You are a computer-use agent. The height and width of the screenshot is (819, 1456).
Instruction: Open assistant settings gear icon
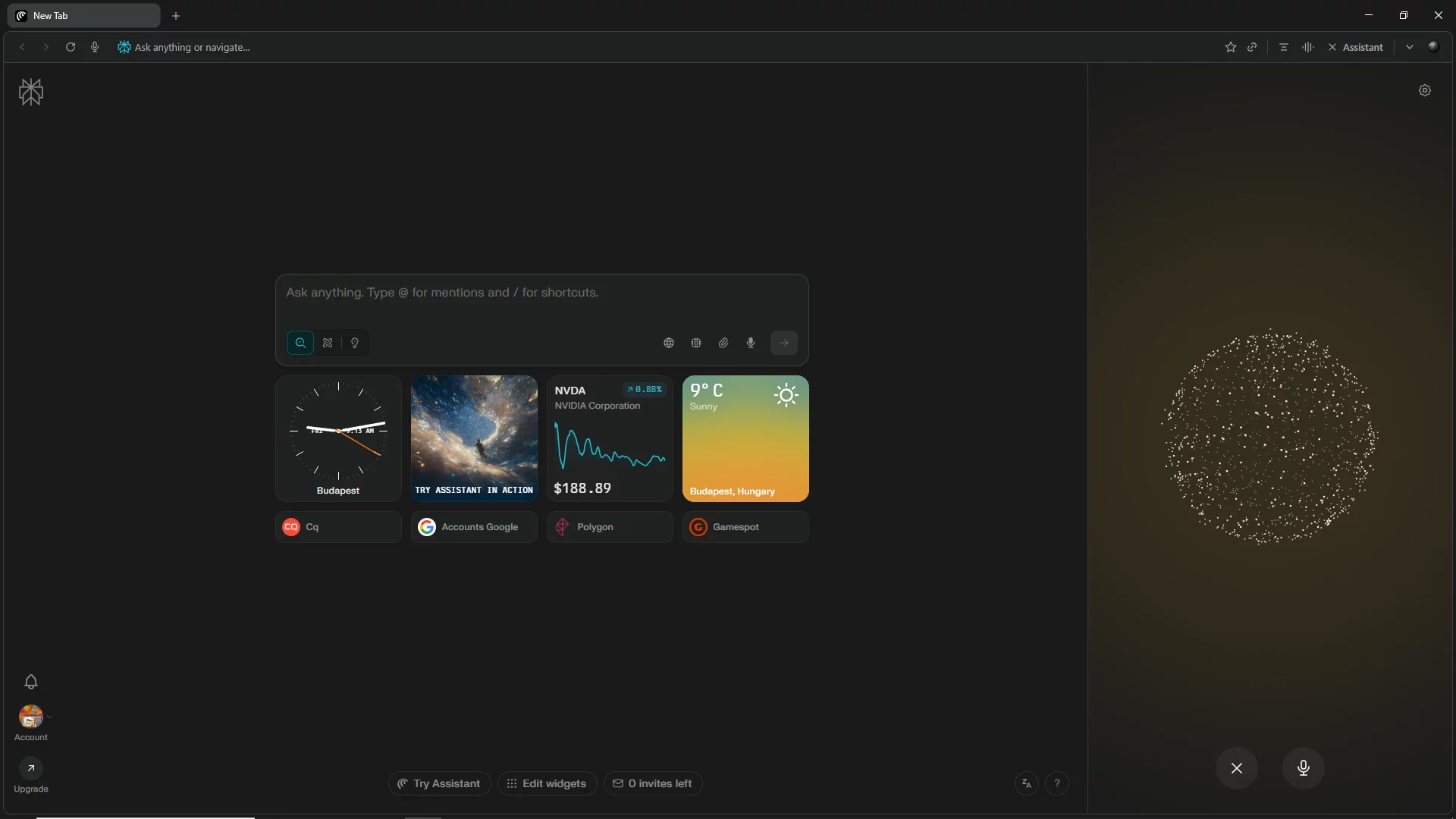[1425, 90]
